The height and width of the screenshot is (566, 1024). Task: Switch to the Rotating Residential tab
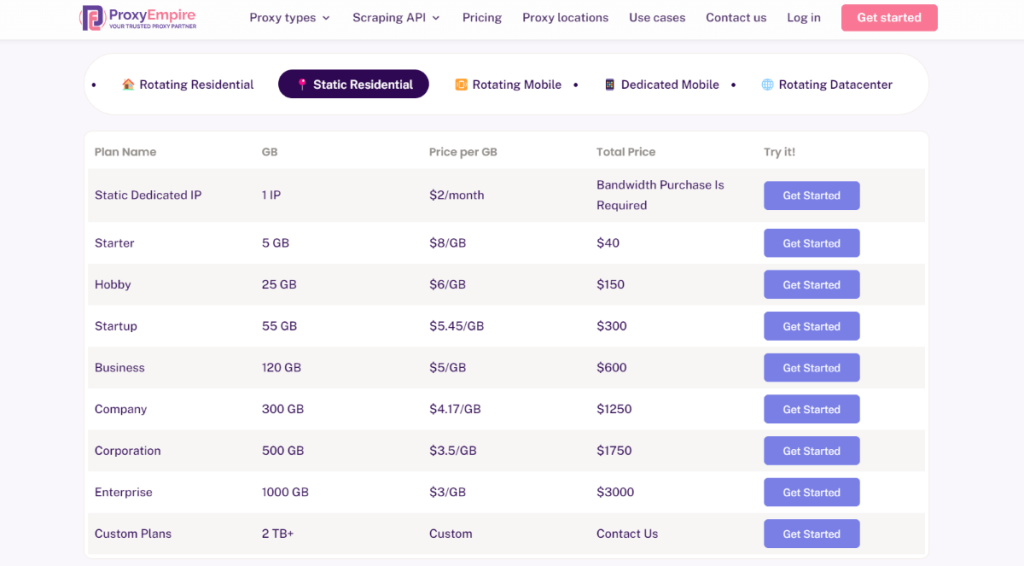[x=196, y=85]
